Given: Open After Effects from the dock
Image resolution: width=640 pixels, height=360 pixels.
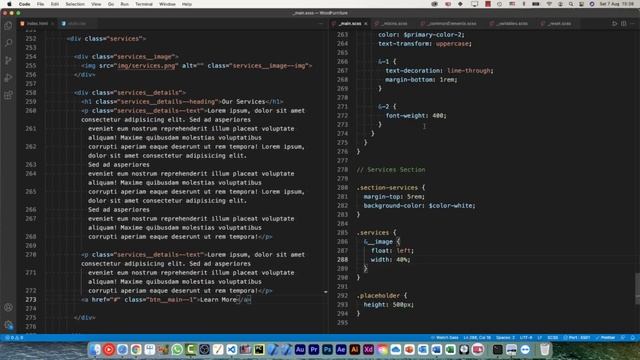Looking at the screenshot, I should [341, 349].
